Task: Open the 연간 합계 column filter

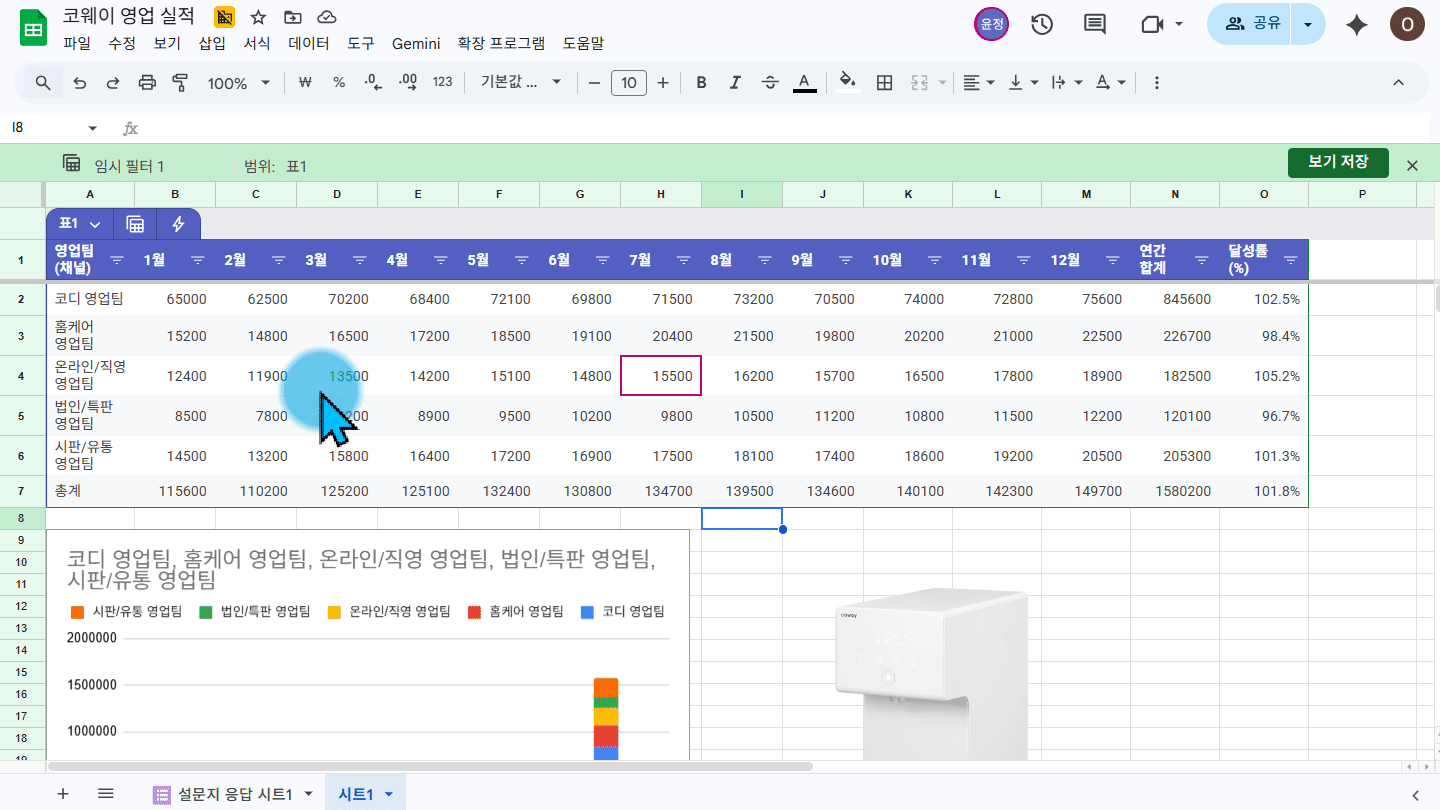Action: [1201, 260]
